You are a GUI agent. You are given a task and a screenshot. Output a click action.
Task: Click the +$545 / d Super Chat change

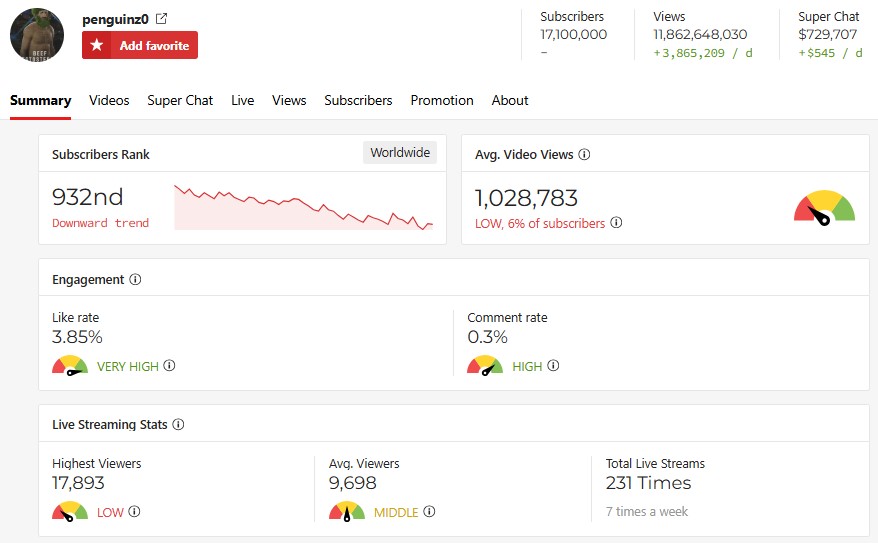(830, 53)
